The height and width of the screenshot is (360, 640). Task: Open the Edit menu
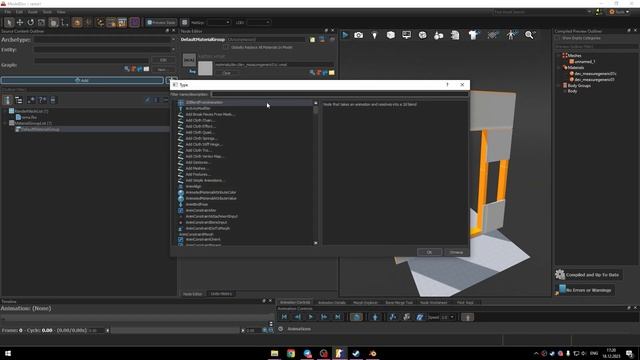[x=19, y=12]
